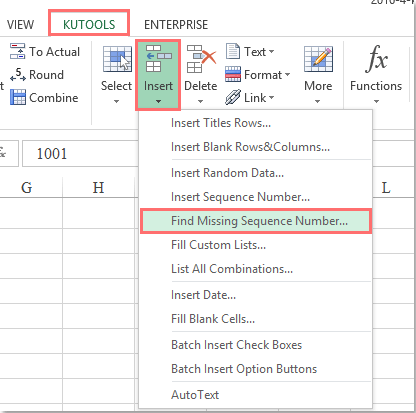Click the Format tools icon
The image size is (416, 413).
pos(233,74)
